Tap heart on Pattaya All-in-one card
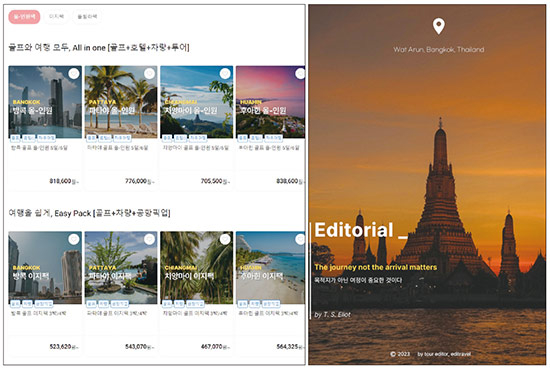550x368 pixels. point(149,74)
